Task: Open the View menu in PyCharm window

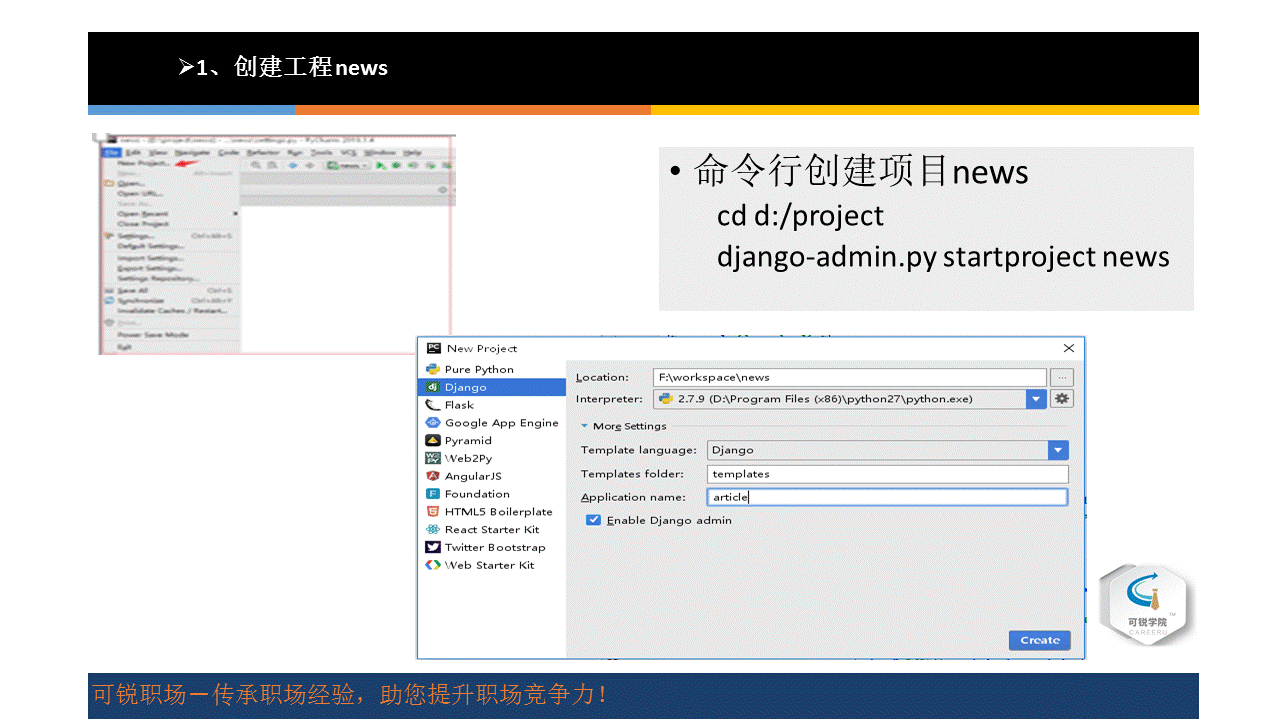Action: pyautogui.click(x=158, y=152)
